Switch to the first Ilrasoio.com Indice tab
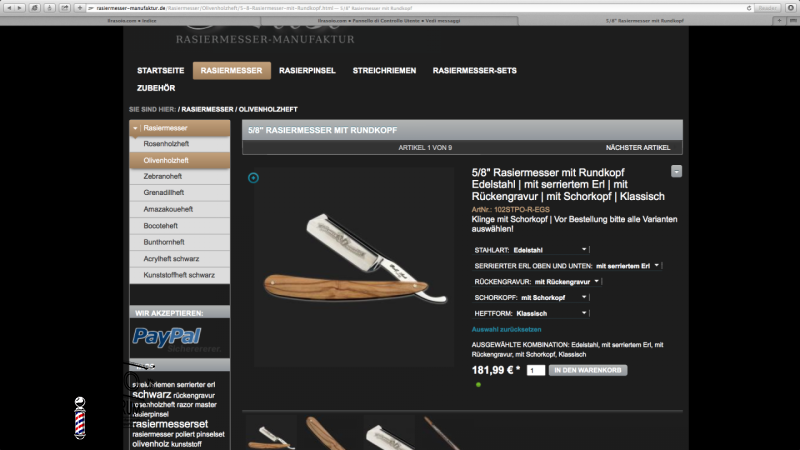This screenshot has width=800, height=450. [x=132, y=20]
